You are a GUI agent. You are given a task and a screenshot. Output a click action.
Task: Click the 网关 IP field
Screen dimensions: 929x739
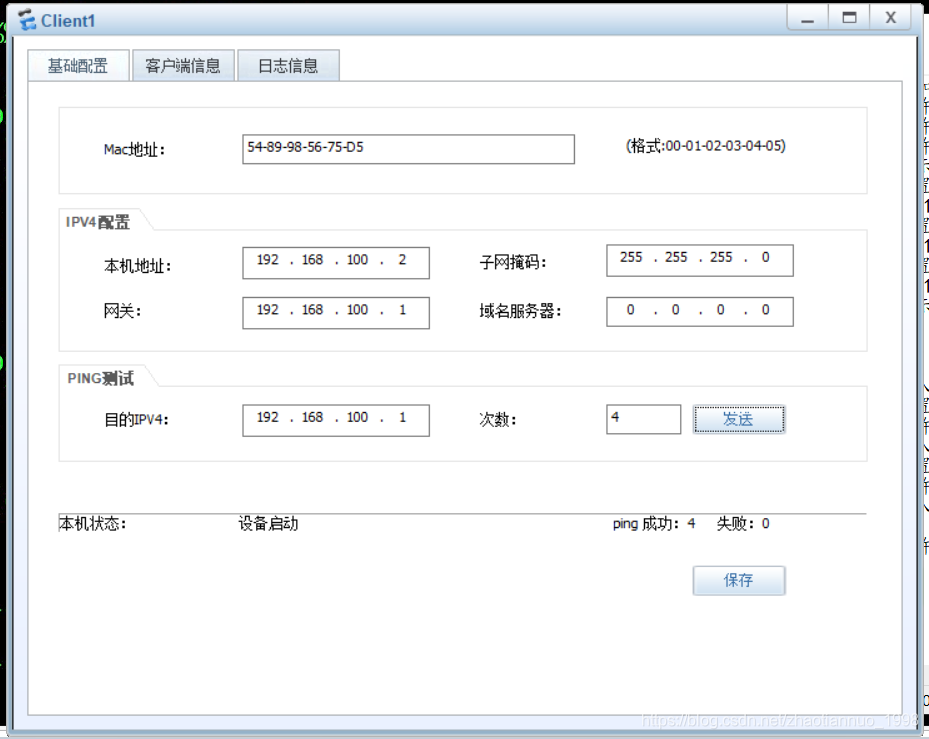336,312
